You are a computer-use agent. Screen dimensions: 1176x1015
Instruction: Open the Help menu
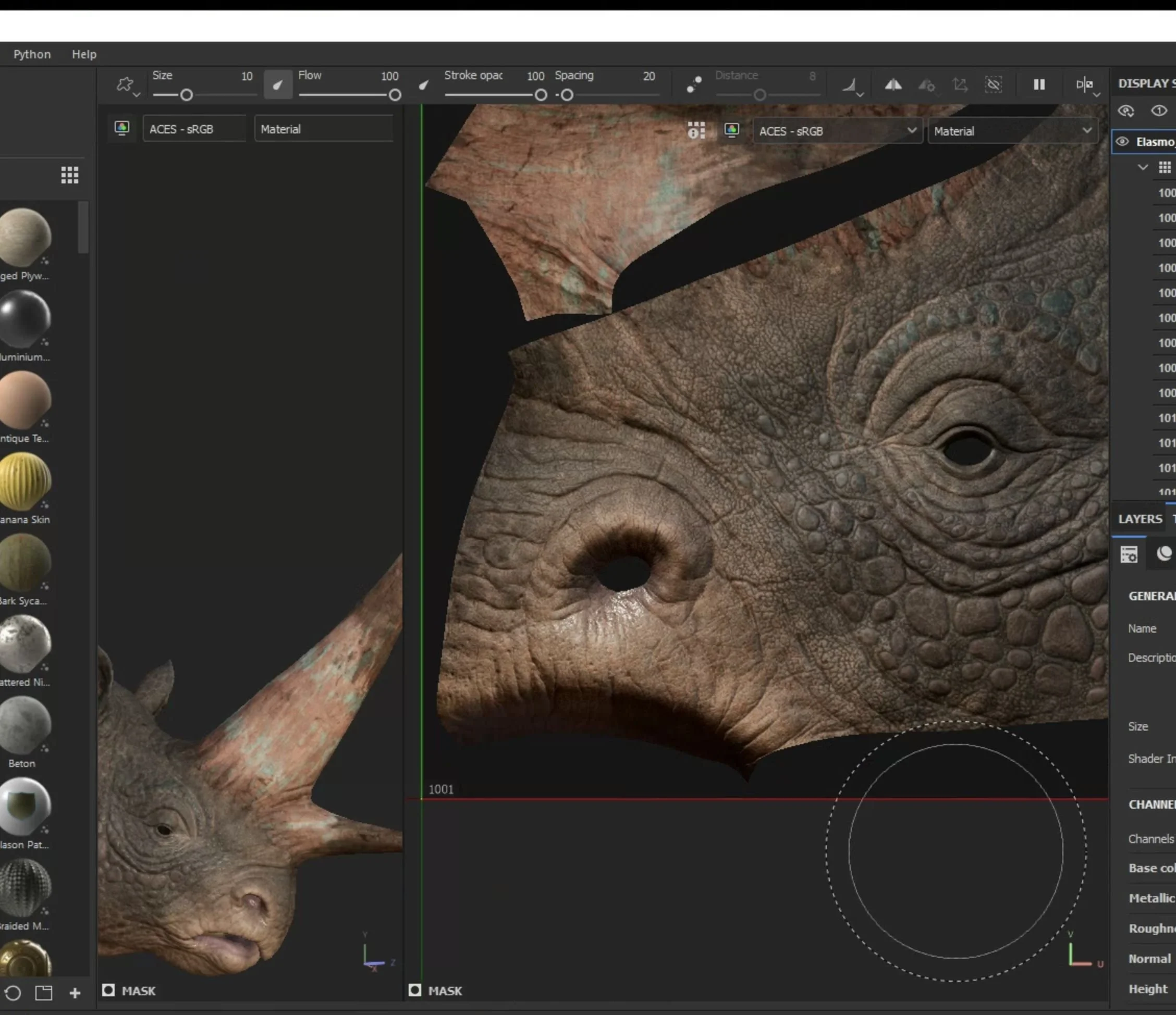click(x=84, y=55)
